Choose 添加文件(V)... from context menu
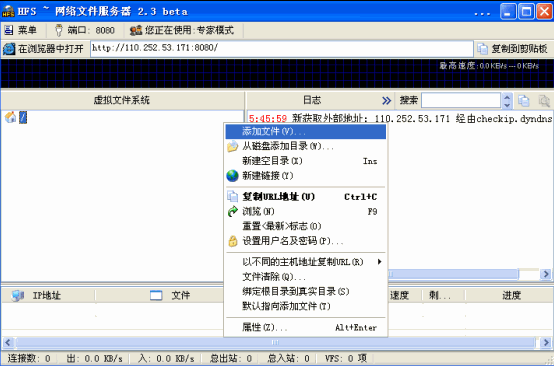 coord(306,131)
